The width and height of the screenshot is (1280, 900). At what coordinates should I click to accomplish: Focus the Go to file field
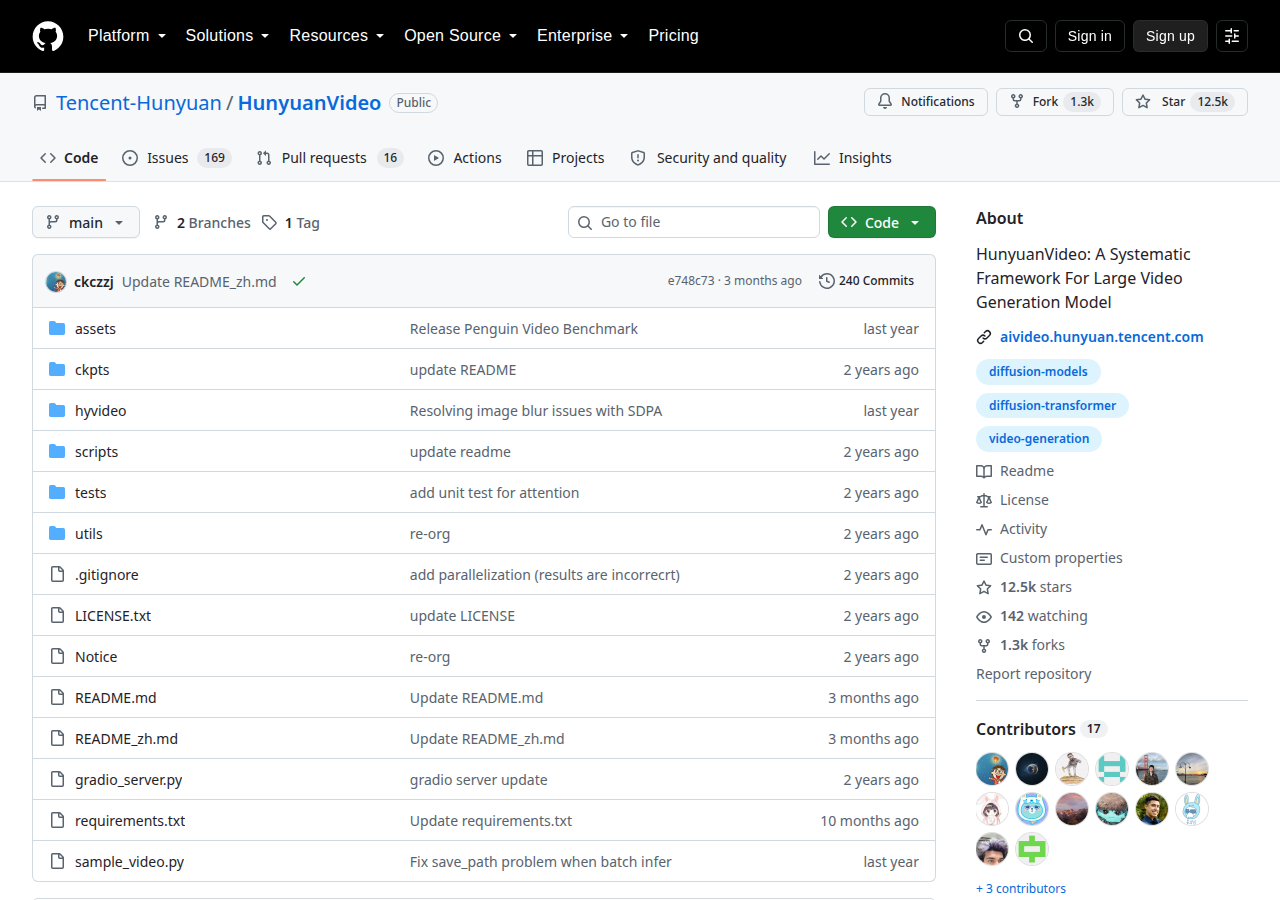(694, 222)
